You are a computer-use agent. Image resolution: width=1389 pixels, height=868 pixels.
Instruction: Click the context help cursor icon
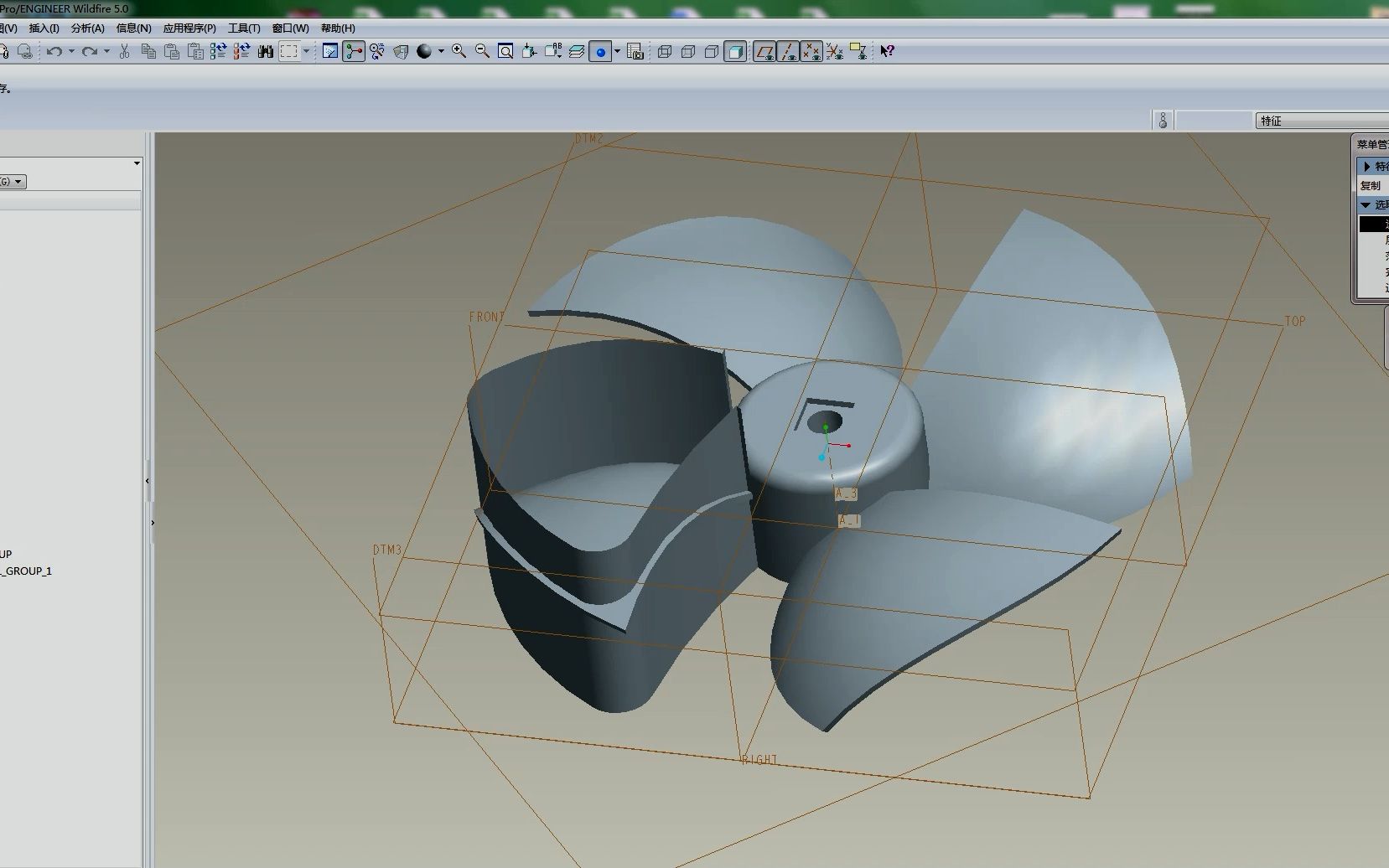pyautogui.click(x=888, y=52)
